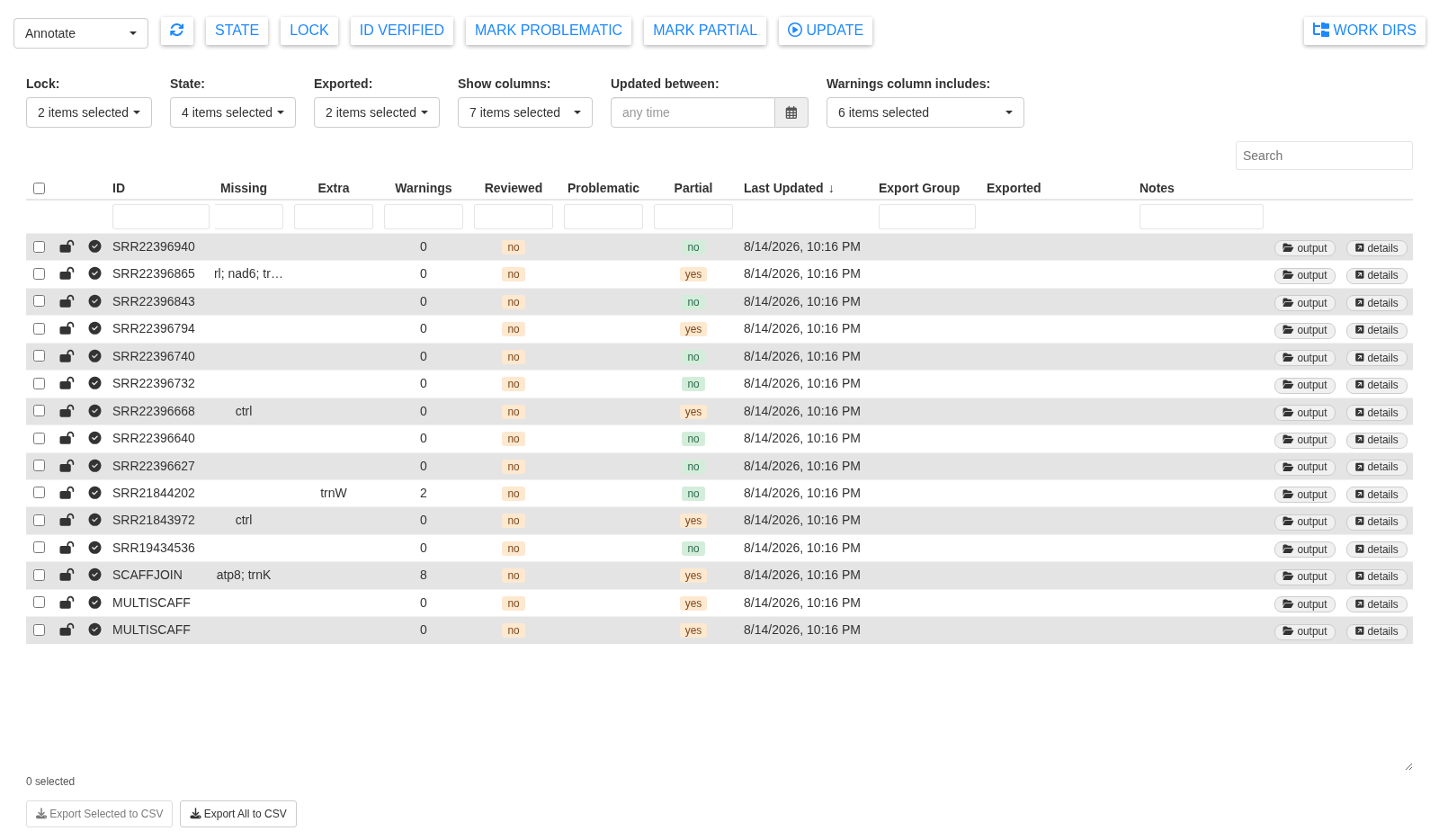
Task: Click the verified check icon for SRR22396843
Action: tap(94, 301)
